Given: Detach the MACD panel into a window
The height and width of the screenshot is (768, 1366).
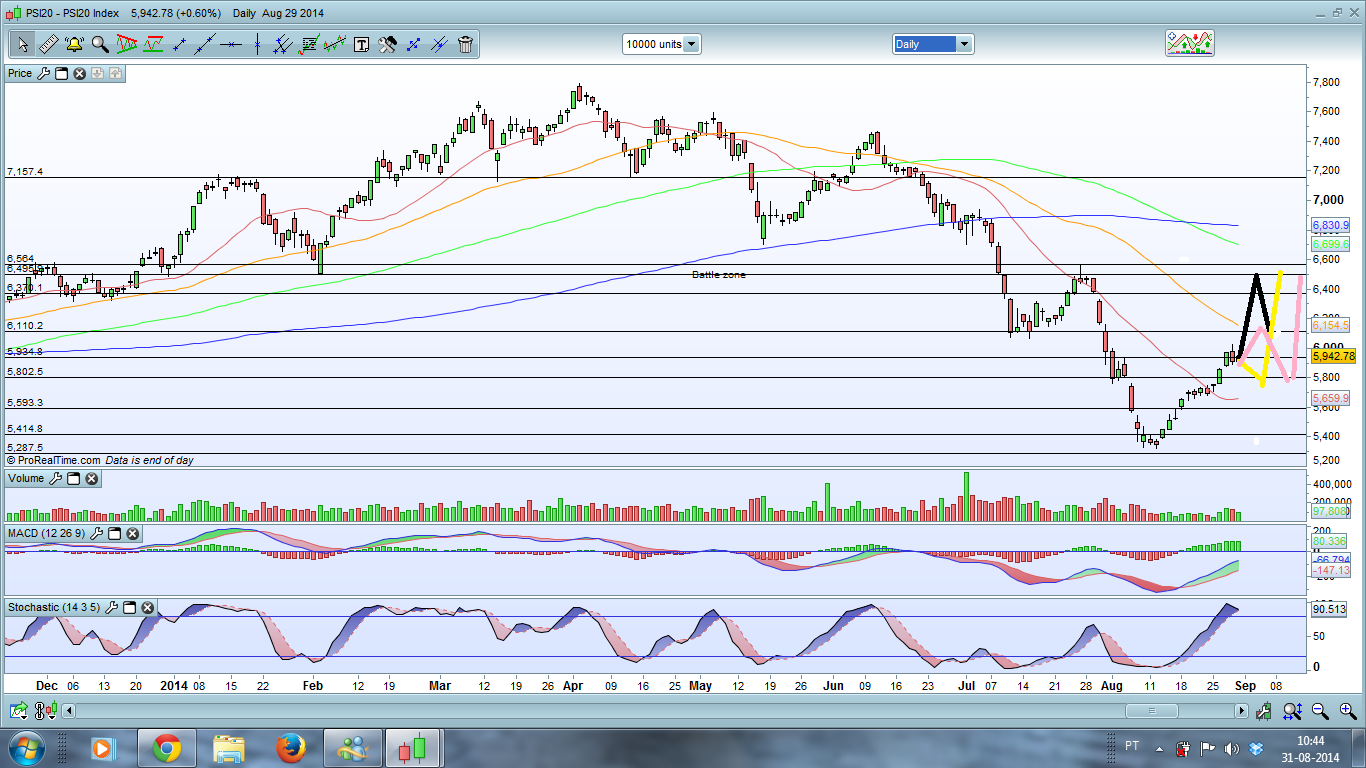Looking at the screenshot, I should (x=115, y=534).
